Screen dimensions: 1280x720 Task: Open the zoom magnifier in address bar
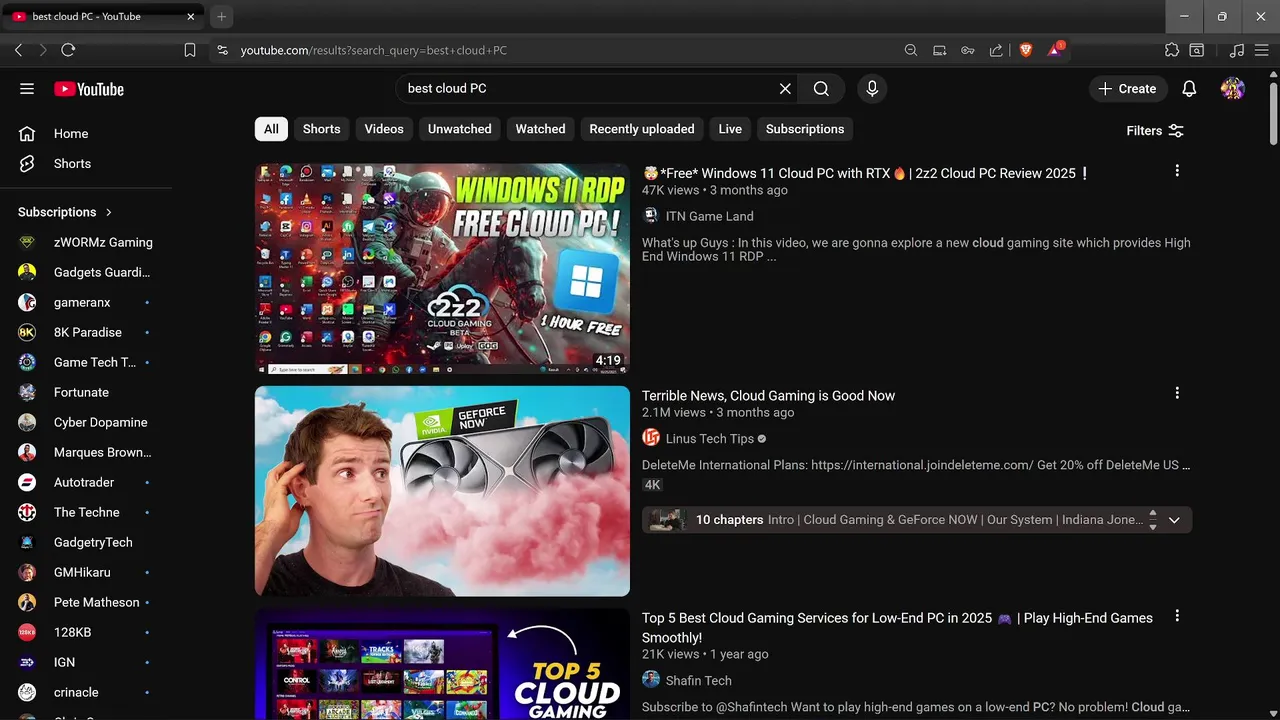[x=911, y=50]
